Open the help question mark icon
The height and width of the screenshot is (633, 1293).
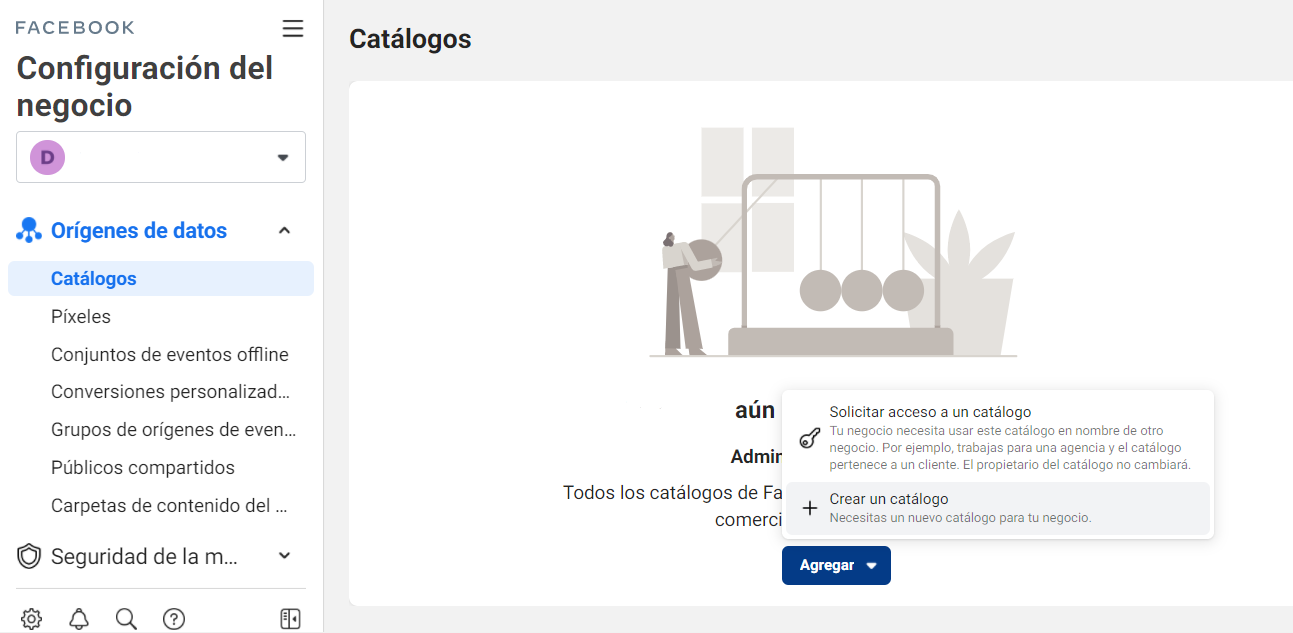point(174,619)
